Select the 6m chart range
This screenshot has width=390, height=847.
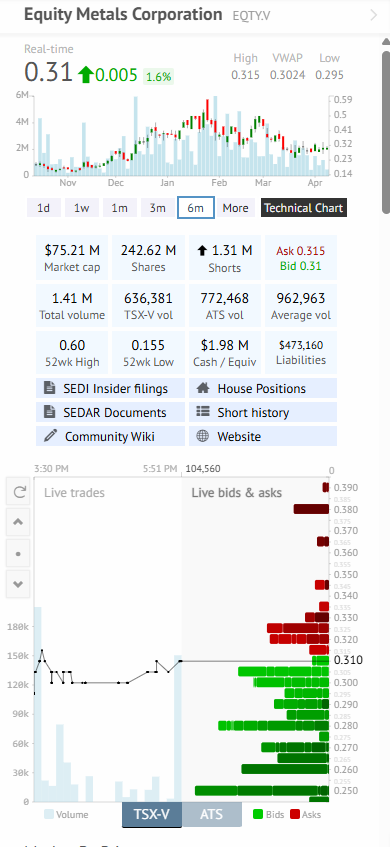tap(196, 208)
